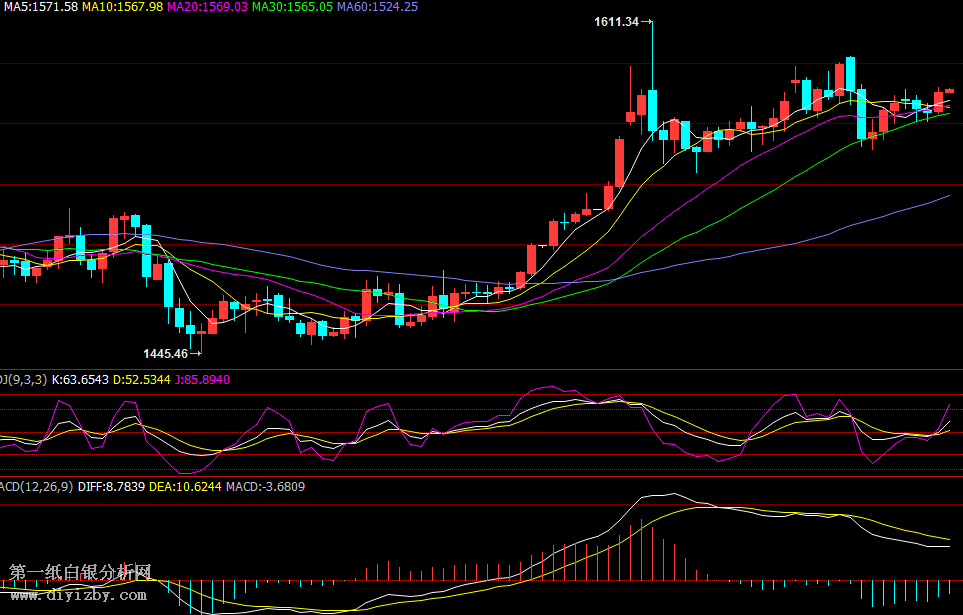Screen dimensions: 963x615
Task: Select the green MA30:1565.05 label
Action: [292, 7]
